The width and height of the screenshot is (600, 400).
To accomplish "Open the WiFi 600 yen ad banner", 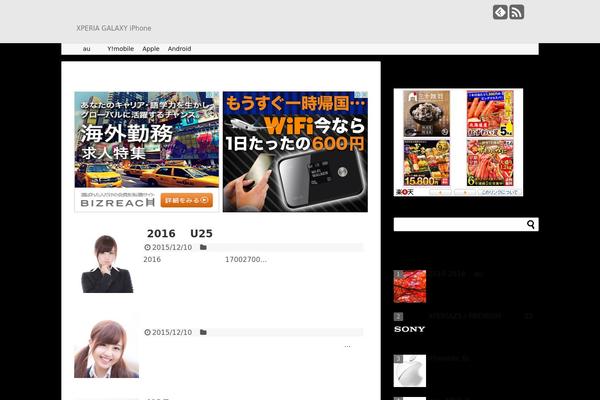I will [295, 152].
